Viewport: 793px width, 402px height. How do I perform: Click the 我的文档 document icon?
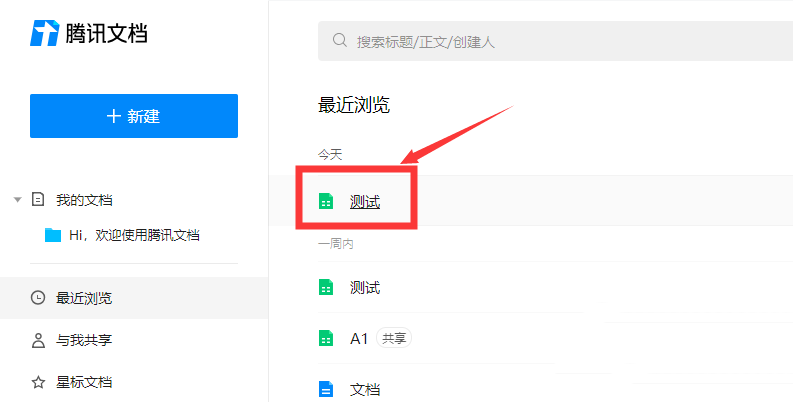point(38,200)
